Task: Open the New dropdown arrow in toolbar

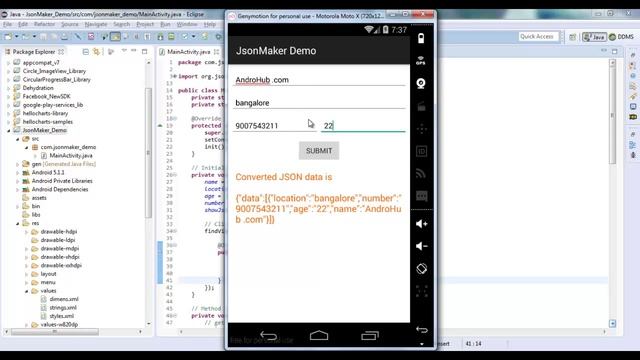Action: pyautogui.click(x=16, y=37)
